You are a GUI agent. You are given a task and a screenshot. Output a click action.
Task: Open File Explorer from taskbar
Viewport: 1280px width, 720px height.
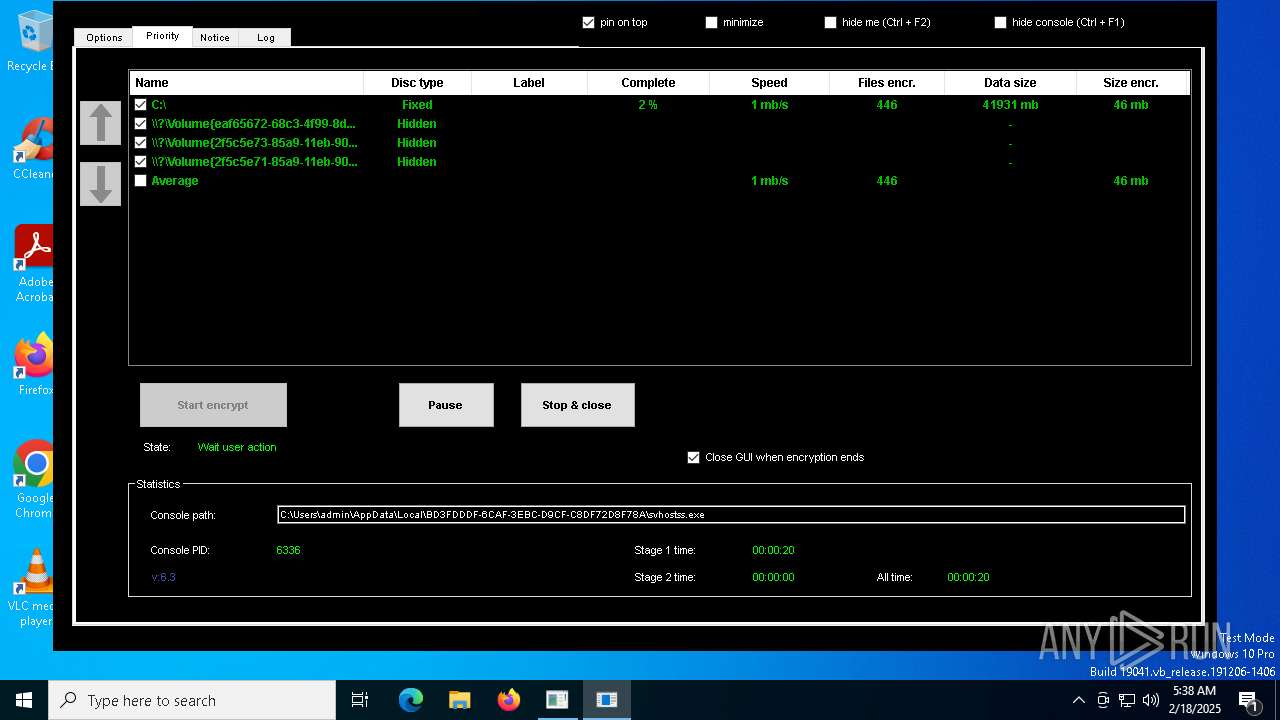tap(460, 700)
